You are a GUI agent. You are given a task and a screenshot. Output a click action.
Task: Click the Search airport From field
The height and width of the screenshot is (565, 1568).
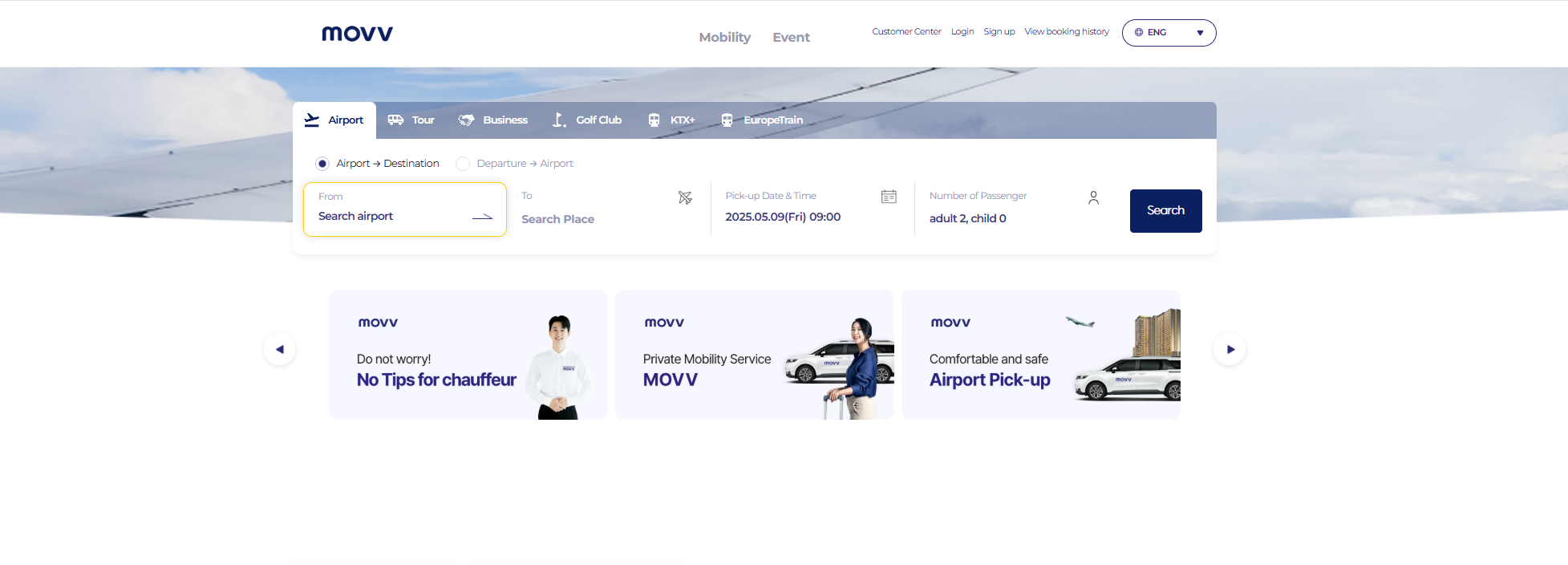click(405, 209)
